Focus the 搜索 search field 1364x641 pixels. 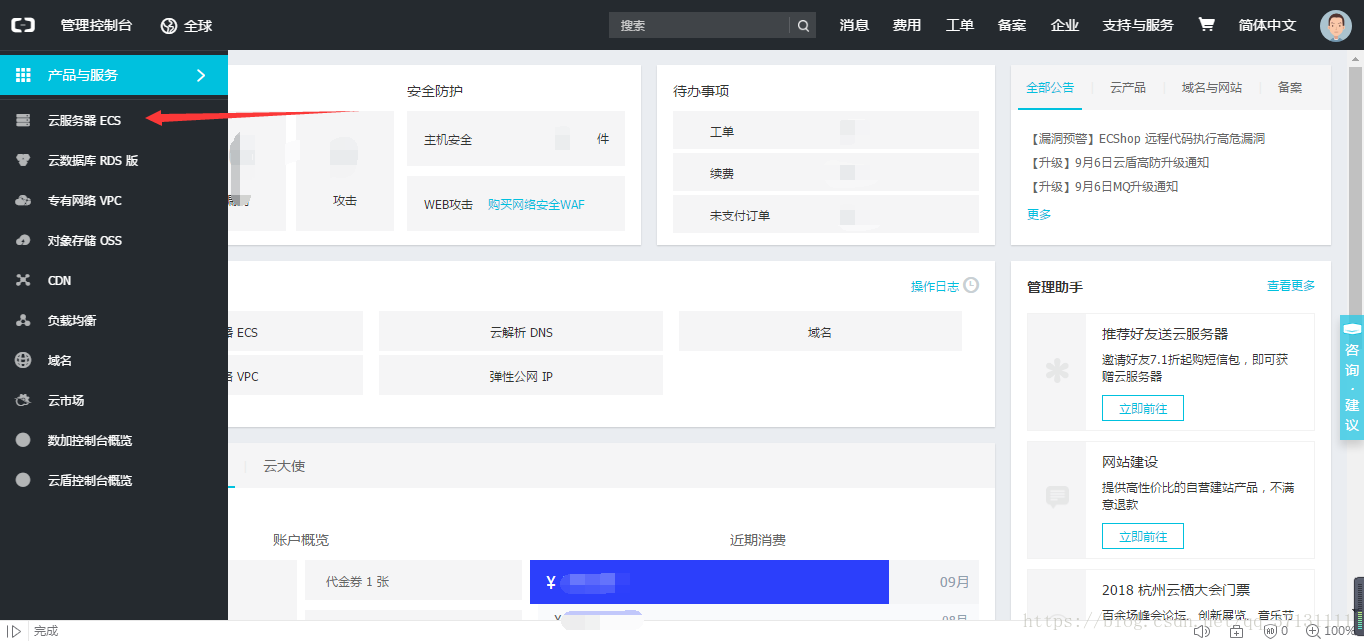point(699,25)
